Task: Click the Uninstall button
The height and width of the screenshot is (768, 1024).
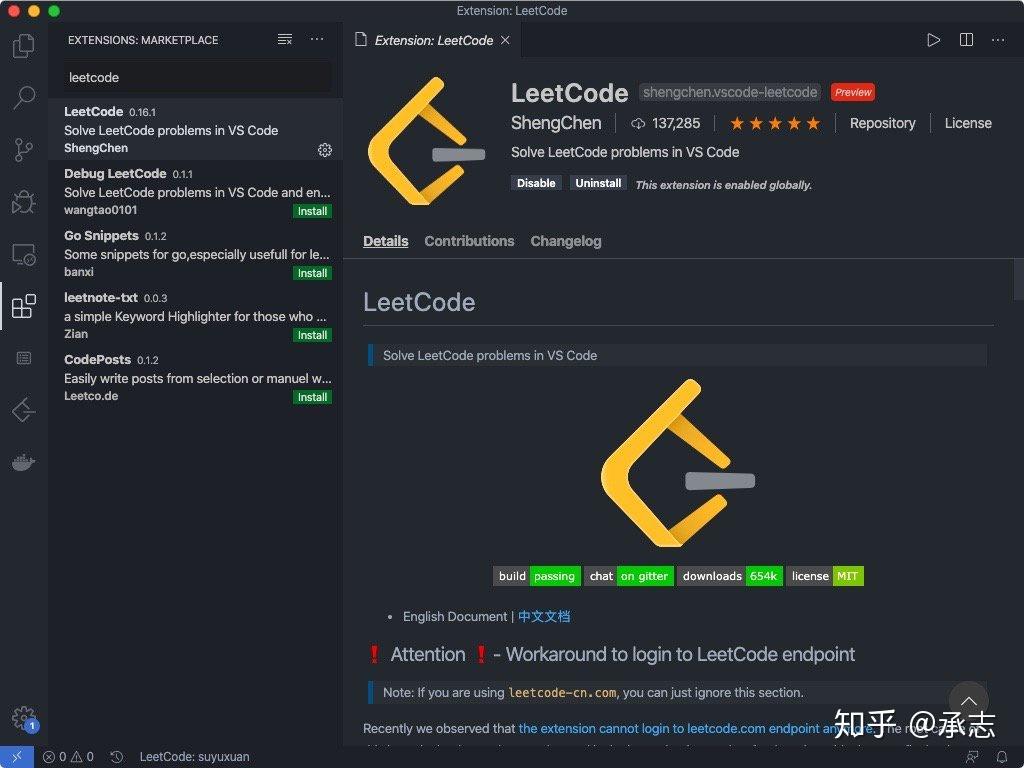Action: 597,183
